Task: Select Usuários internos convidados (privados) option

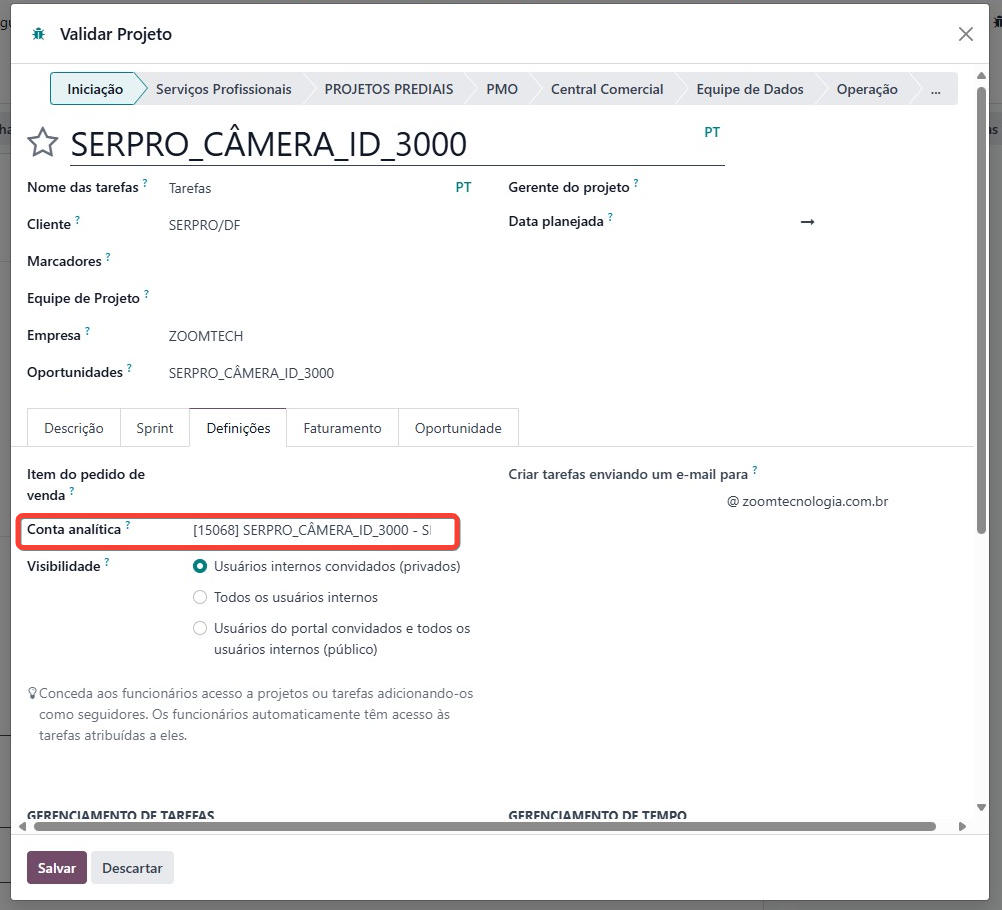Action: click(200, 566)
